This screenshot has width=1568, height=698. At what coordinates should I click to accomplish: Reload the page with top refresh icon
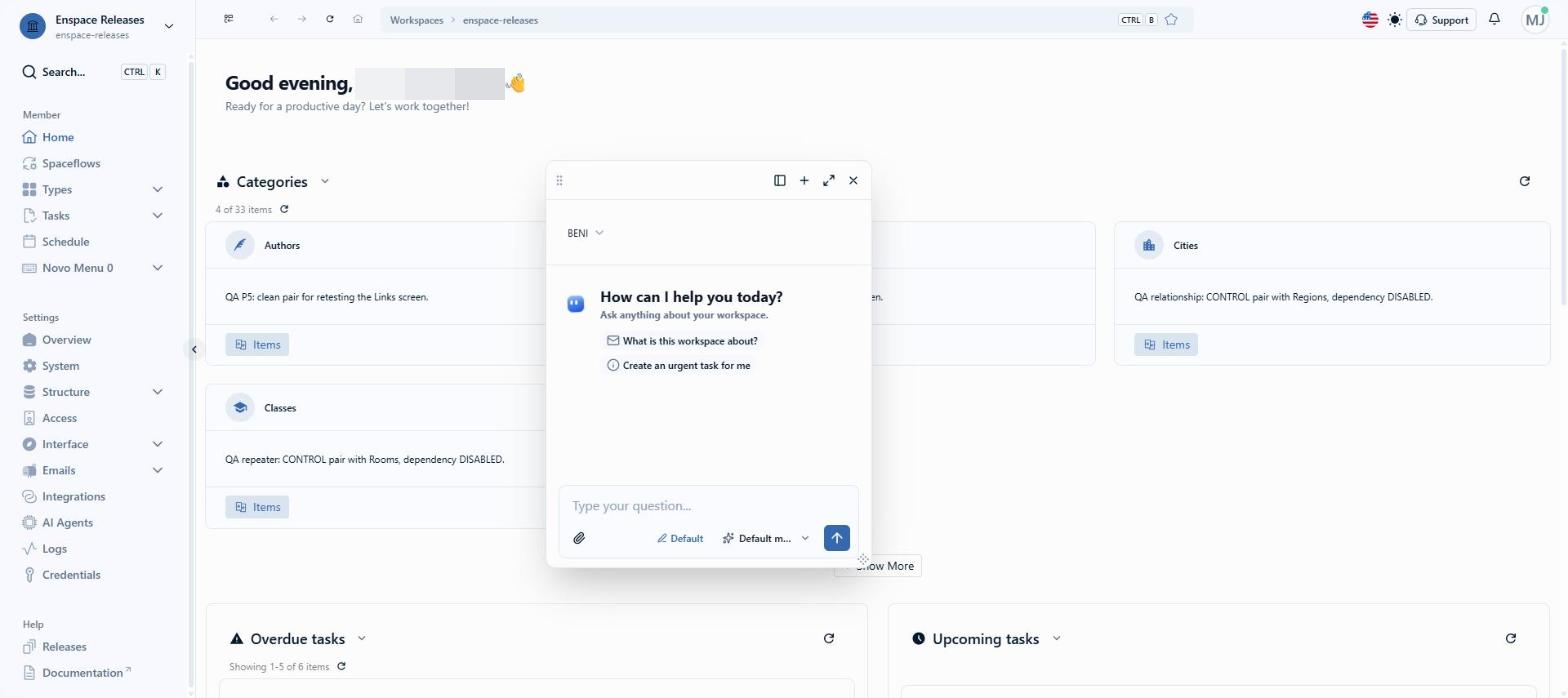click(330, 19)
